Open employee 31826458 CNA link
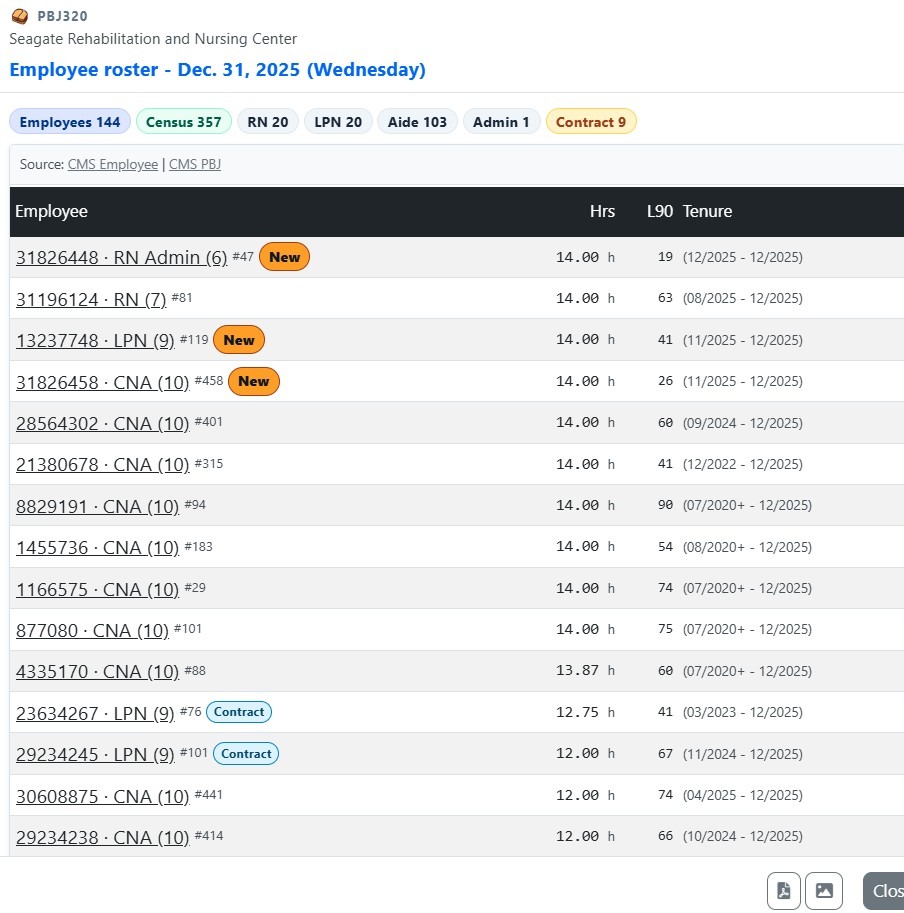The image size is (904, 913). click(x=102, y=383)
